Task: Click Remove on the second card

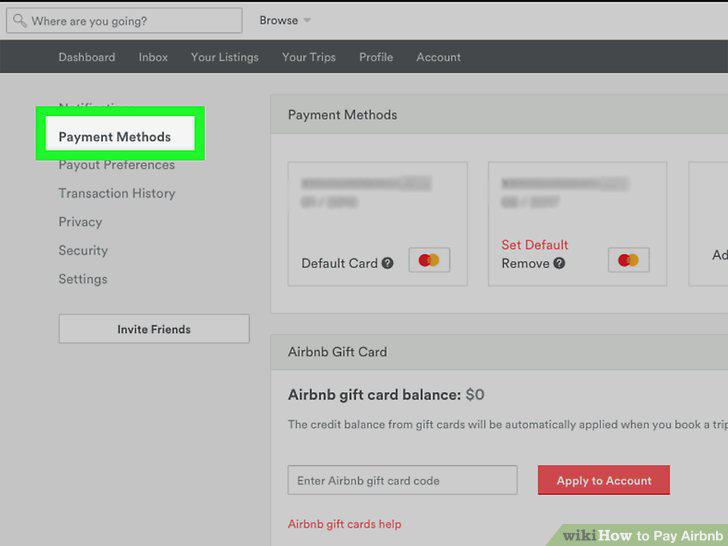Action: pyautogui.click(x=526, y=263)
